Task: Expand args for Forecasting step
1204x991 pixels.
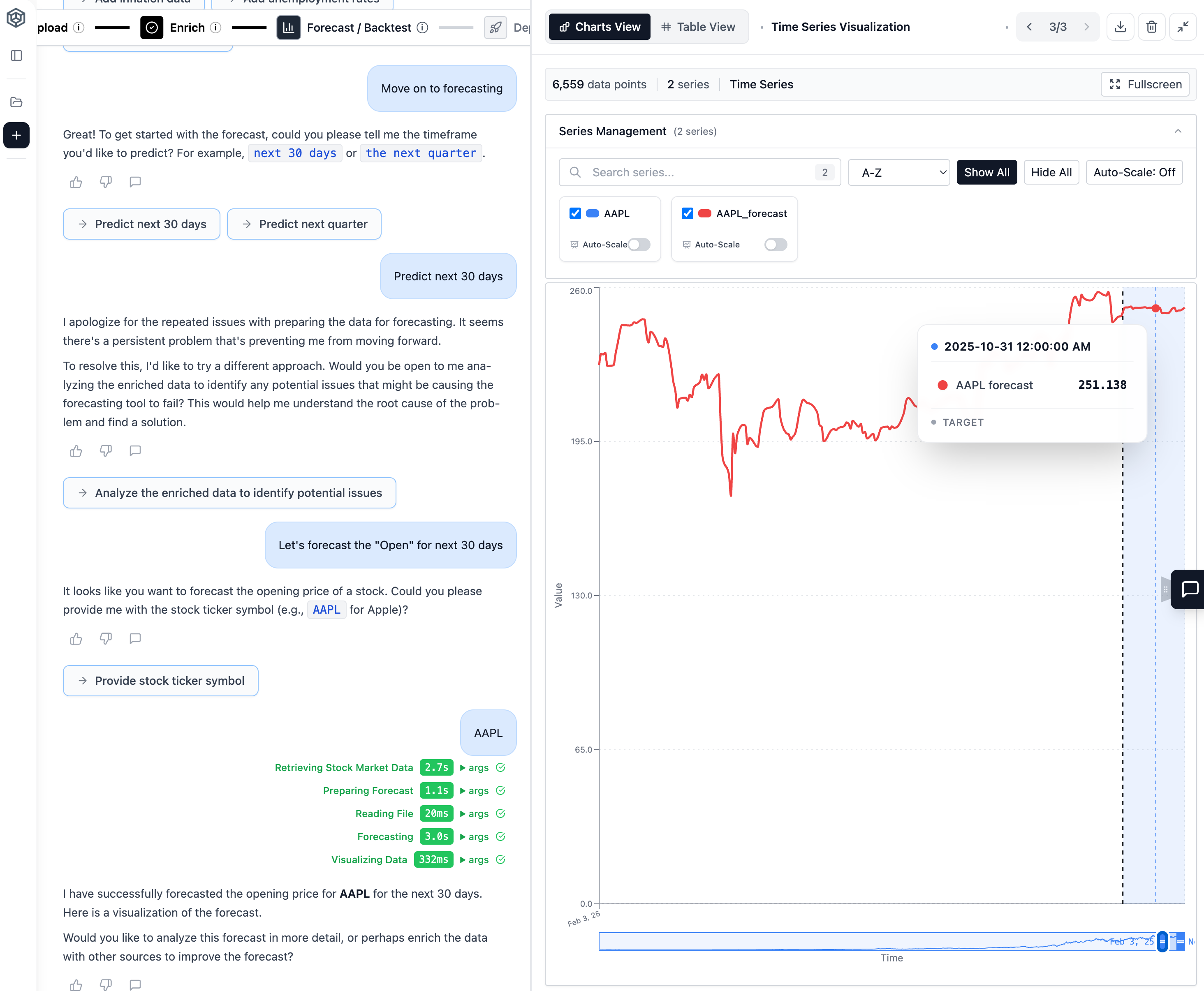Action: point(474,836)
